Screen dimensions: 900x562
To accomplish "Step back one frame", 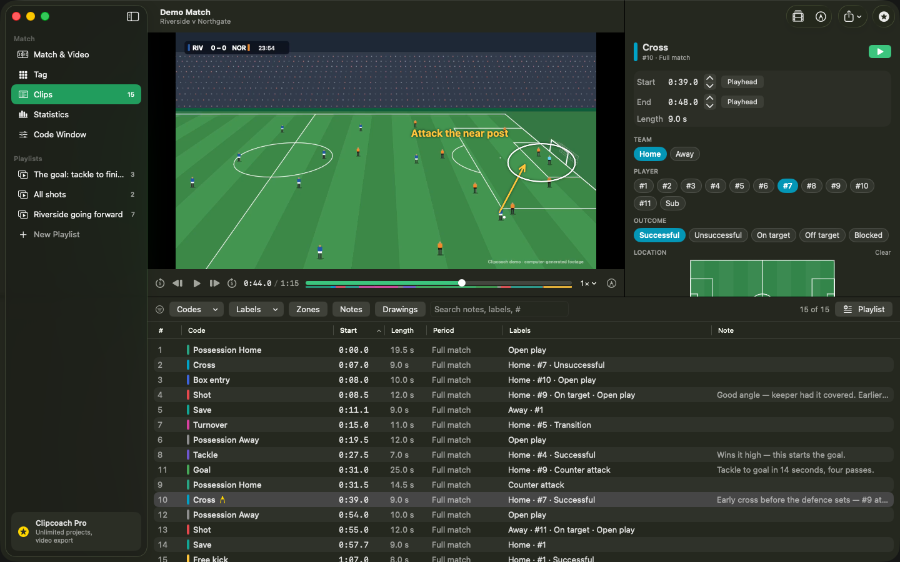I will (x=178, y=284).
